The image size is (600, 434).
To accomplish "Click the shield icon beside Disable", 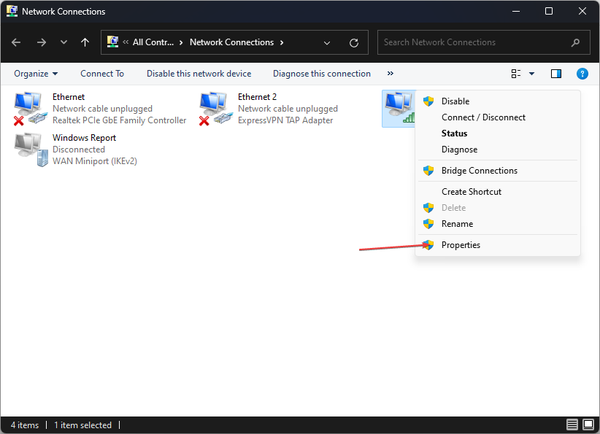I will (428, 101).
